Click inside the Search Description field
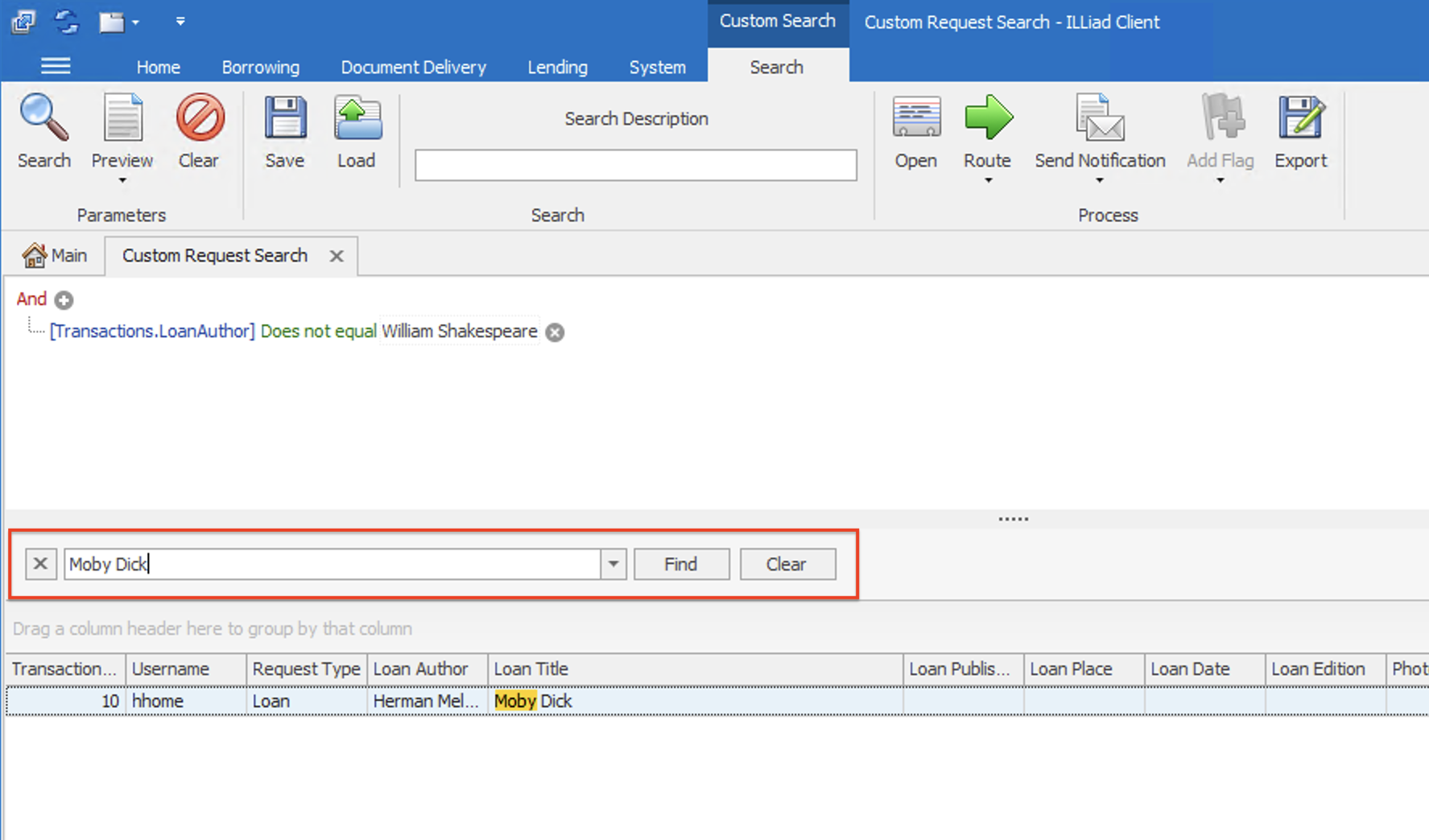1429x840 pixels. (x=635, y=165)
